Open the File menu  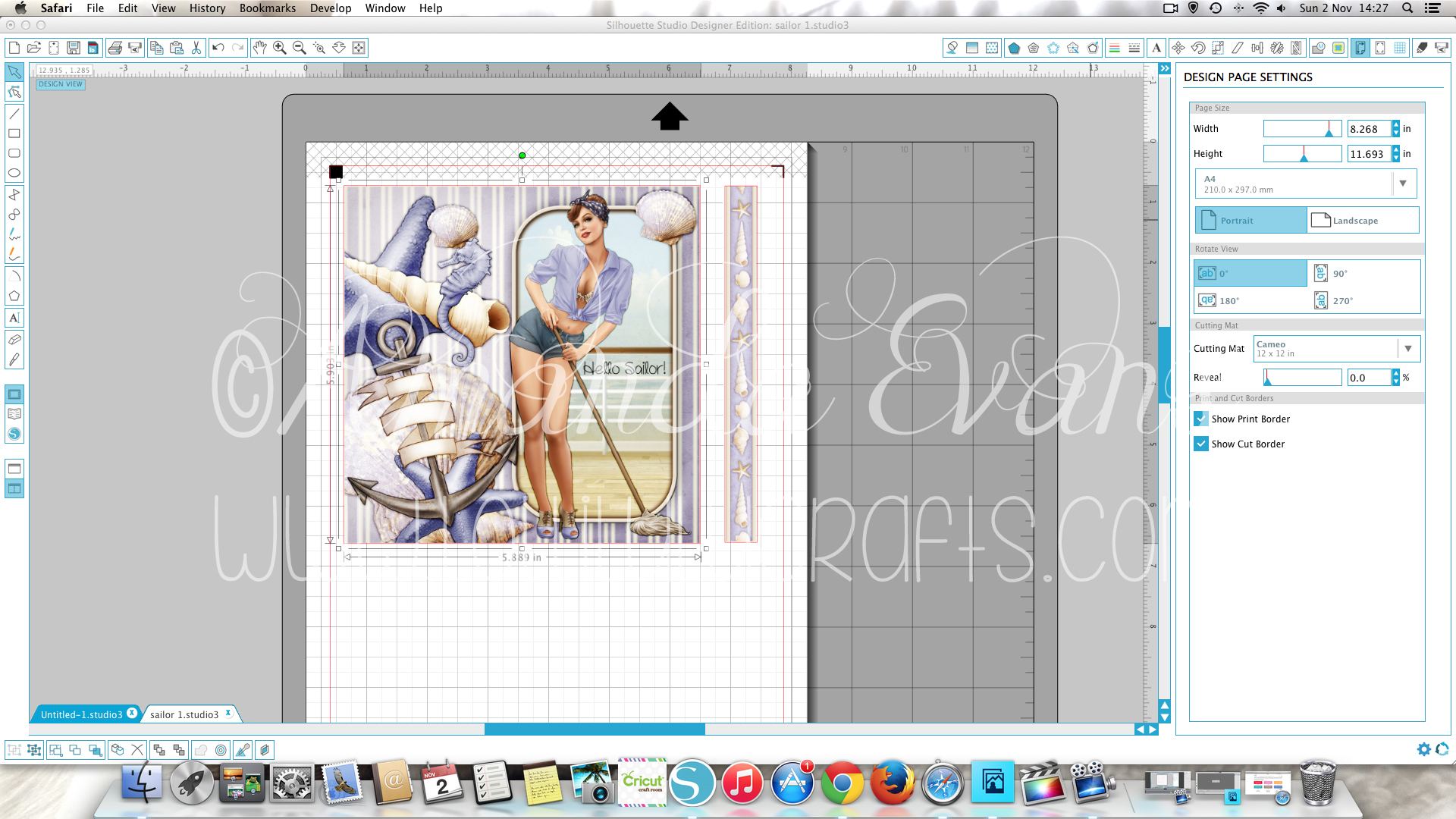pos(95,8)
